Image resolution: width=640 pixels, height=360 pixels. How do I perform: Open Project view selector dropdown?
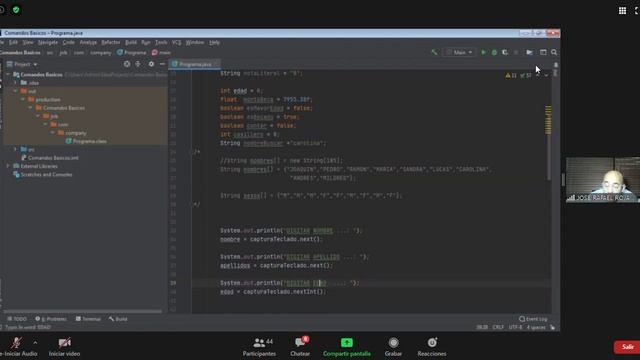pyautogui.click(x=22, y=64)
